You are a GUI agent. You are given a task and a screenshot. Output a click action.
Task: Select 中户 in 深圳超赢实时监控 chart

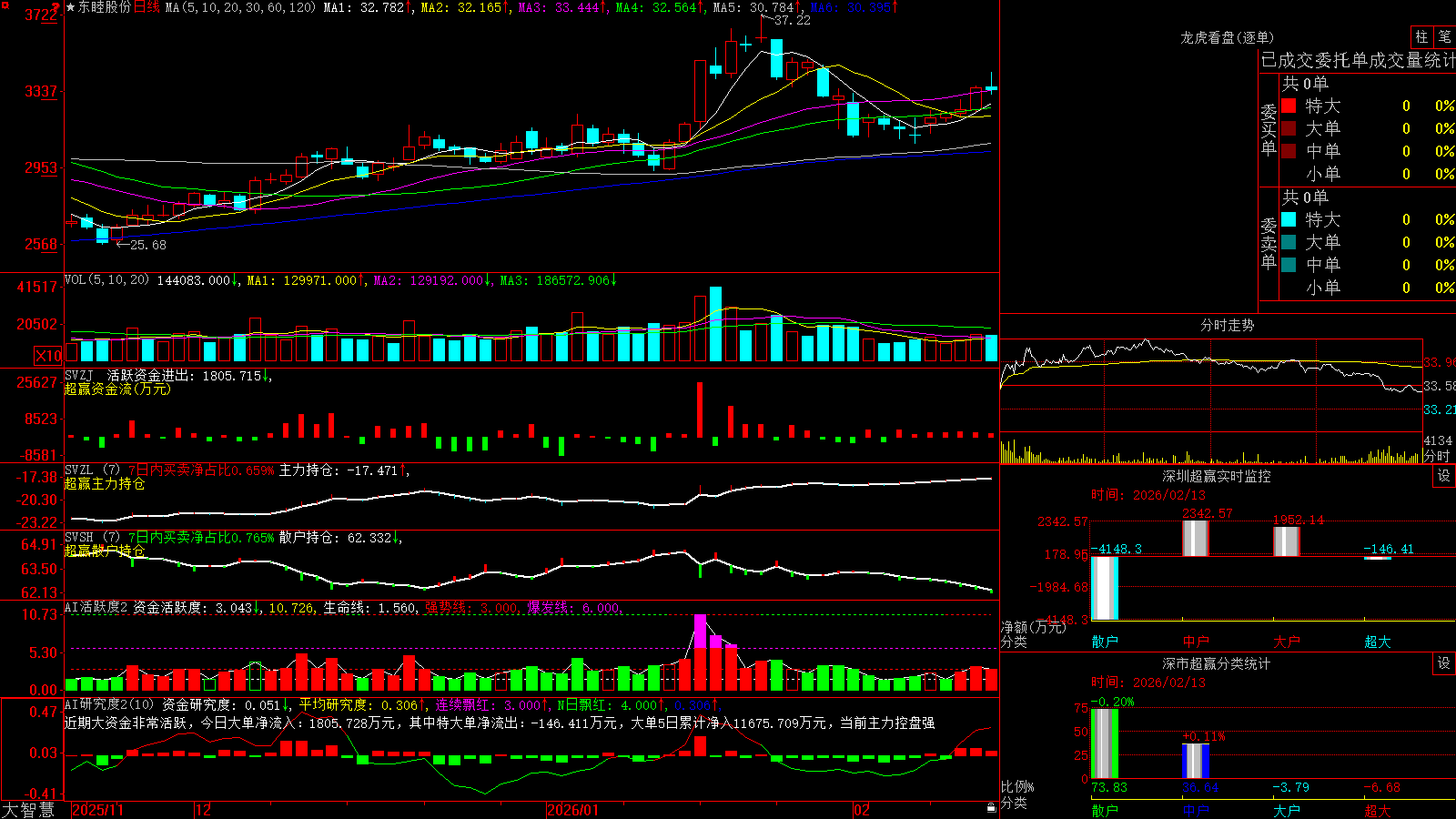click(x=1196, y=642)
